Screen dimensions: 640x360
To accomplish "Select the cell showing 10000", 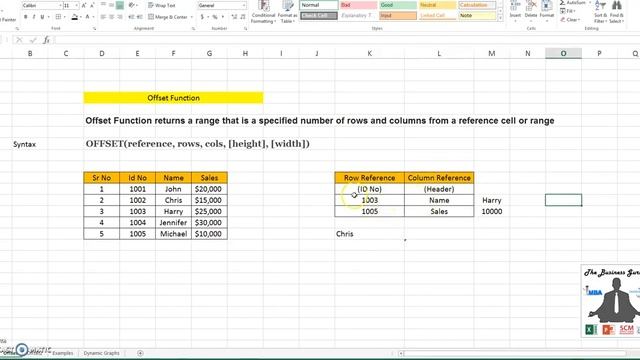I will click(491, 211).
